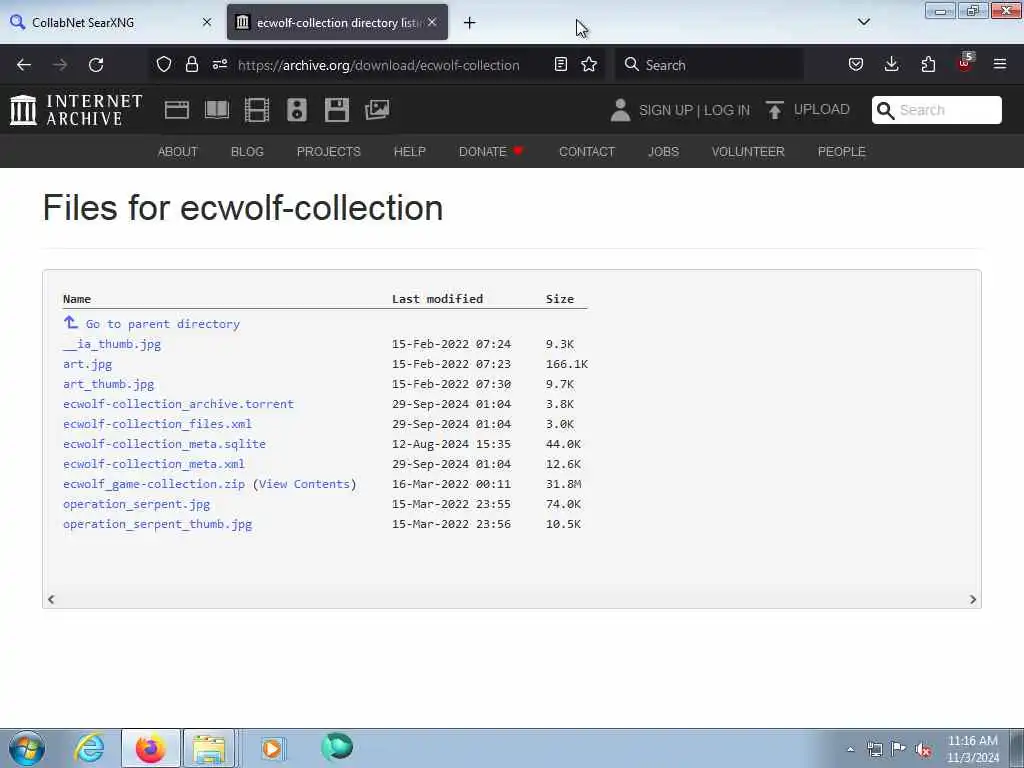Download ecwolf_game-collection.zip
This screenshot has height=768, width=1024.
tap(154, 484)
